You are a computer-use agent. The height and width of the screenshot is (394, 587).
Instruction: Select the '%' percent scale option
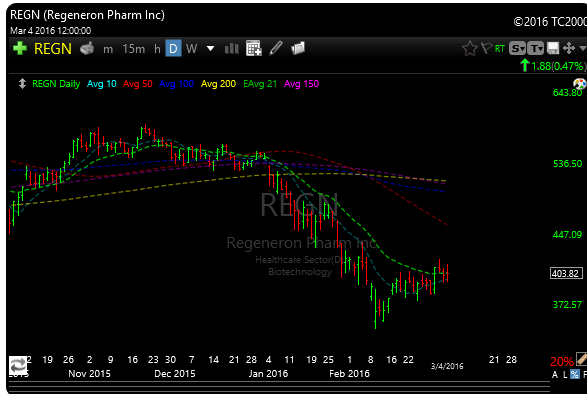pyautogui.click(x=575, y=374)
